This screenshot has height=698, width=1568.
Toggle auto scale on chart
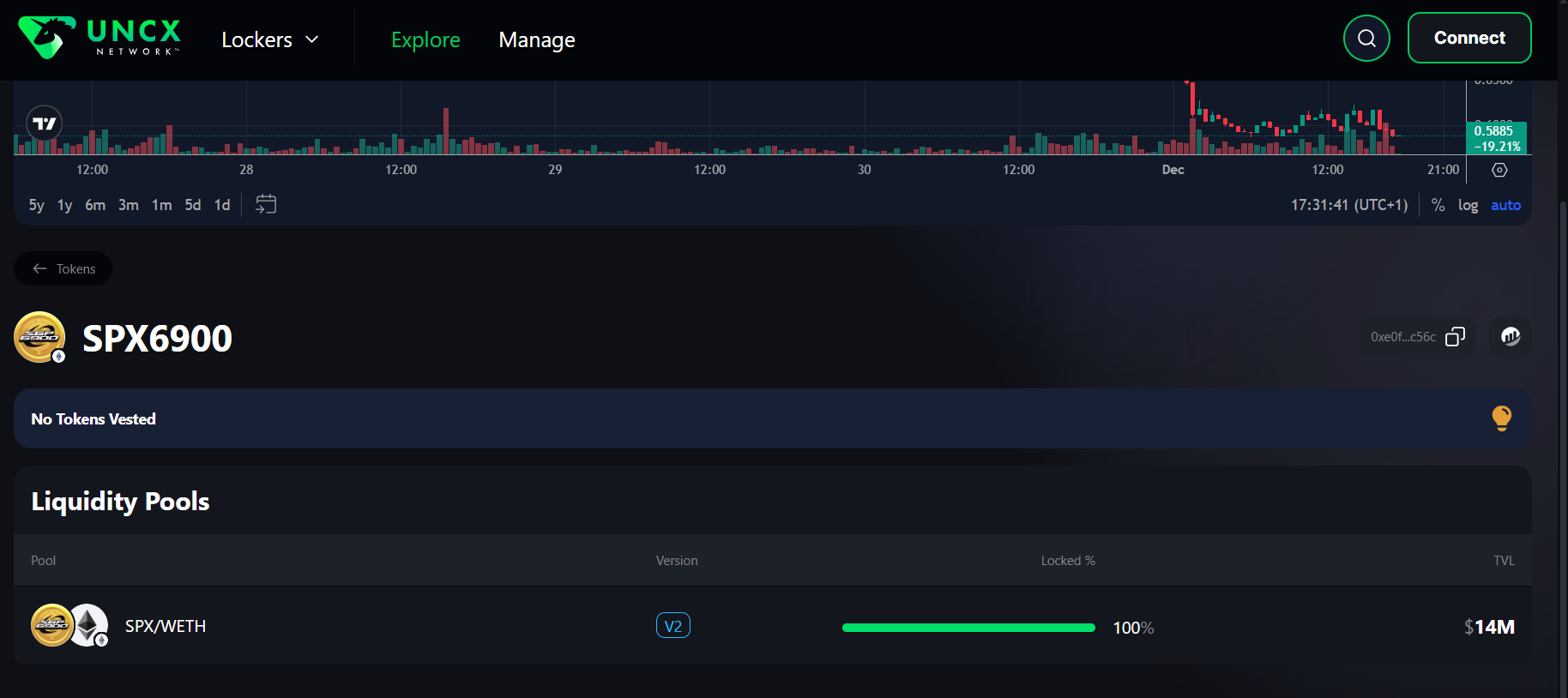[x=1505, y=205]
